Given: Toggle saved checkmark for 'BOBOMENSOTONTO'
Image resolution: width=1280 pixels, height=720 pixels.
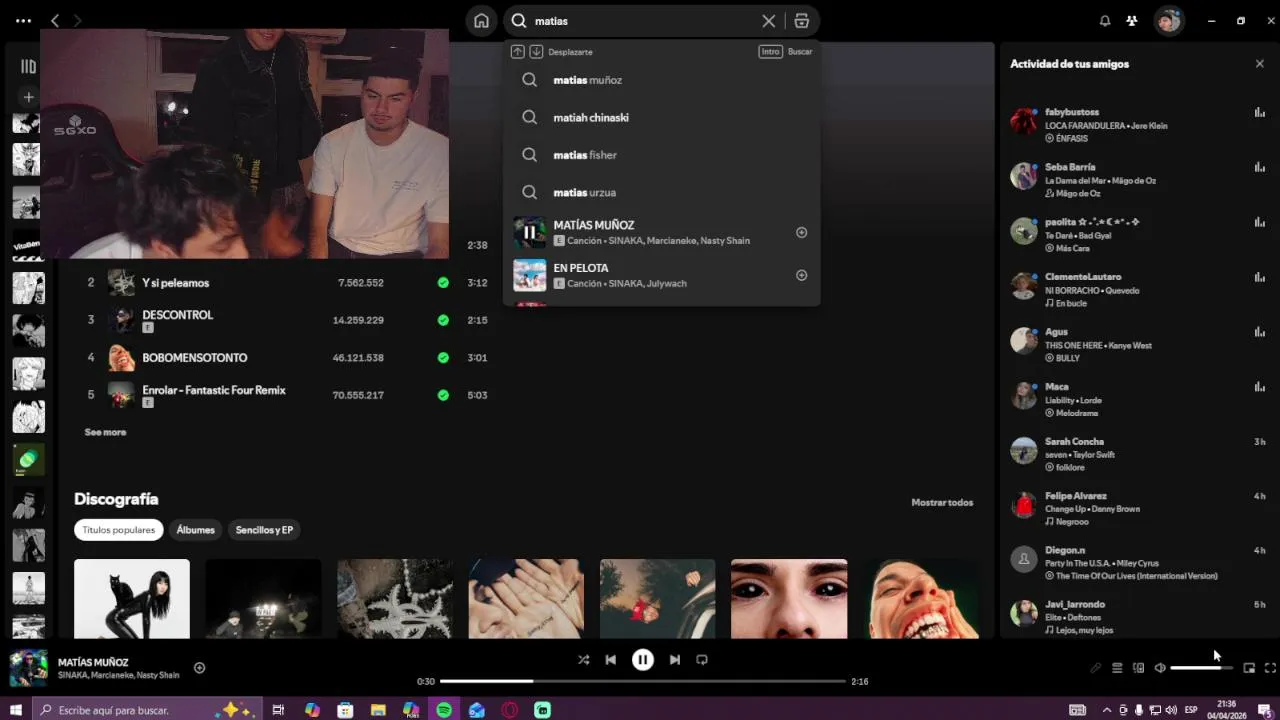Looking at the screenshot, I should pos(443,357).
